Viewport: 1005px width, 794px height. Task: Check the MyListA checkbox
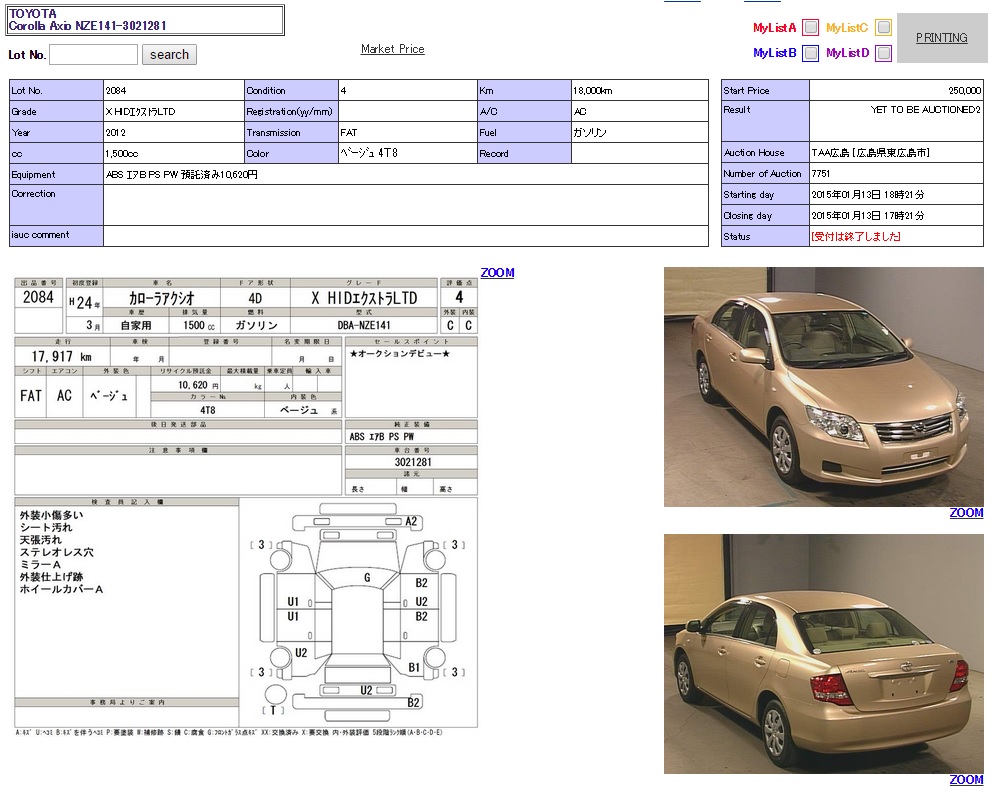tap(811, 28)
